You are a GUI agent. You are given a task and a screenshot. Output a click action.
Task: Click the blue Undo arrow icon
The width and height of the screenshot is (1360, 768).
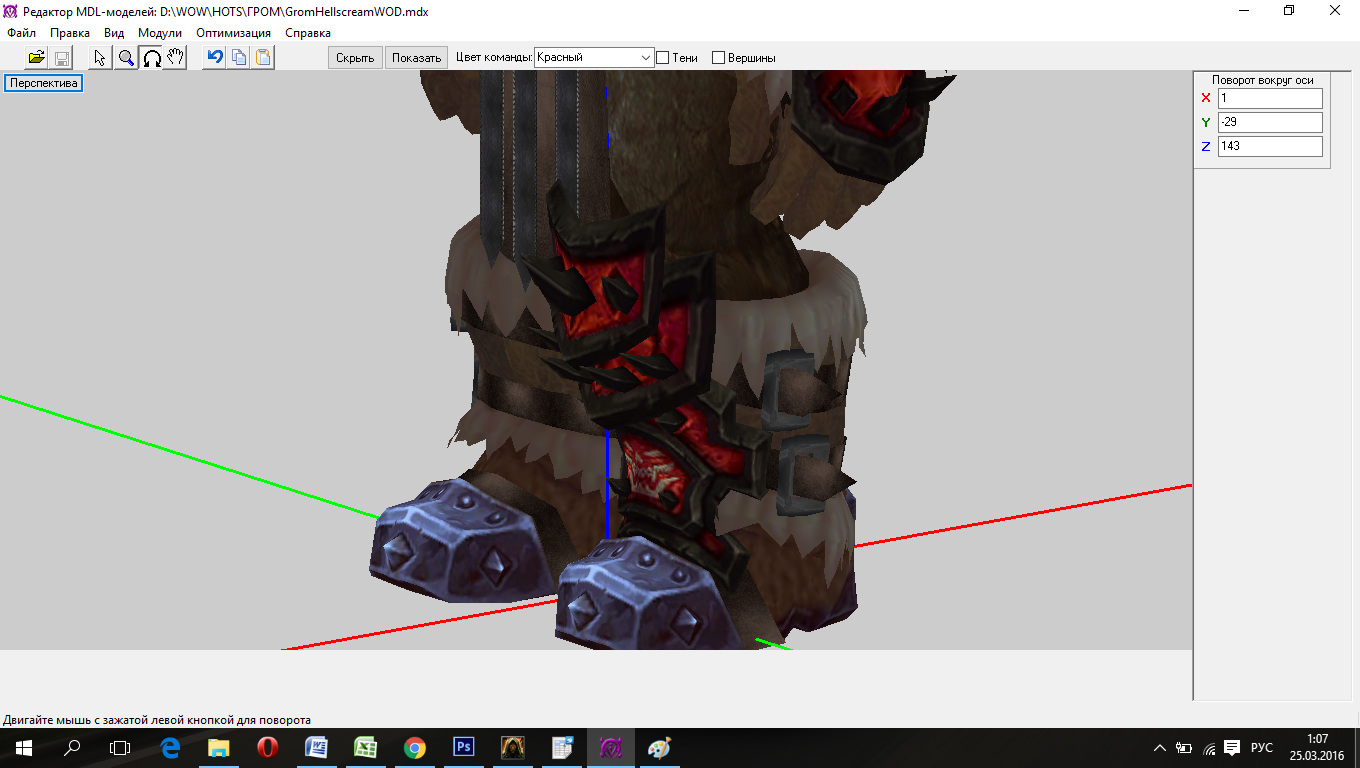(x=214, y=57)
